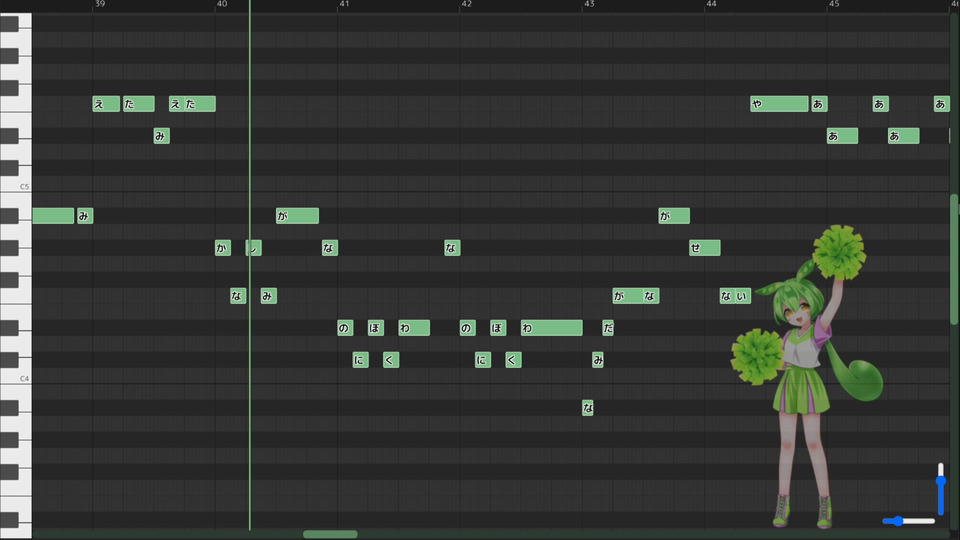
Task: Select the unlabeled long note at left edge
Action: (53, 216)
